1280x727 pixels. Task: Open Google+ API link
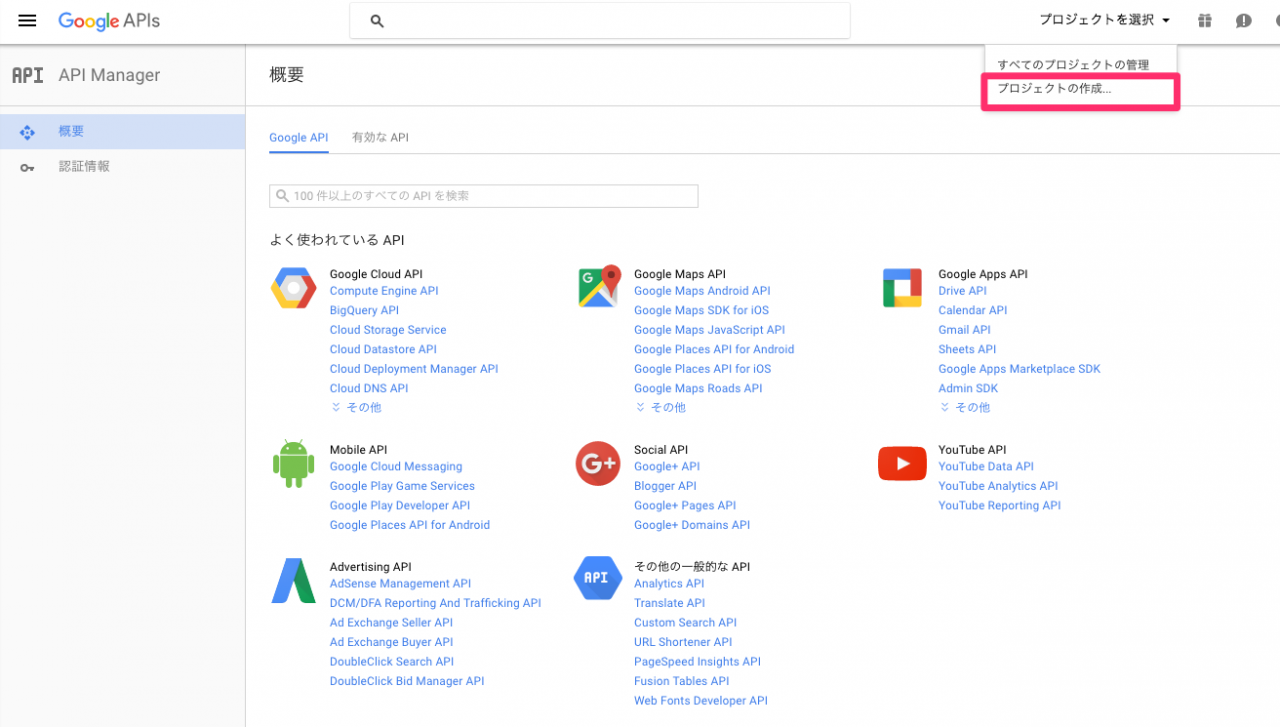pyautogui.click(x=667, y=466)
